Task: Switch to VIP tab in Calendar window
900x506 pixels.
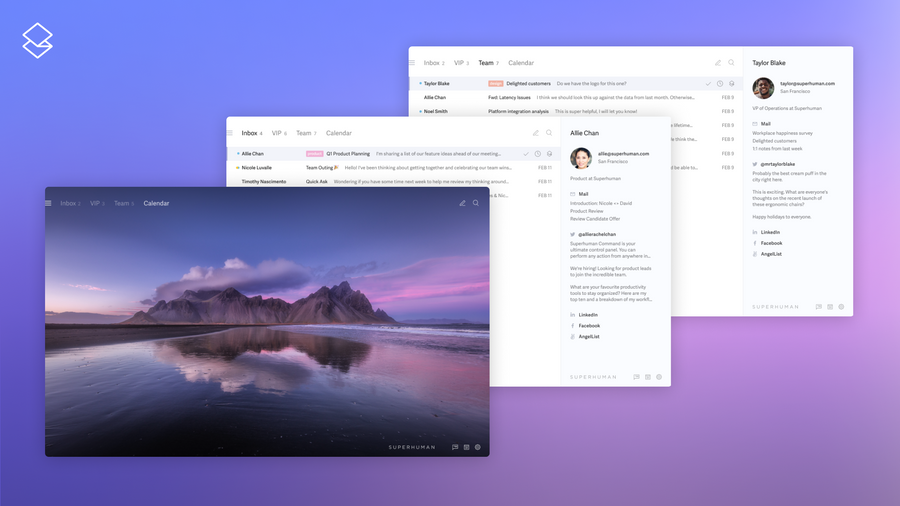Action: [x=97, y=203]
